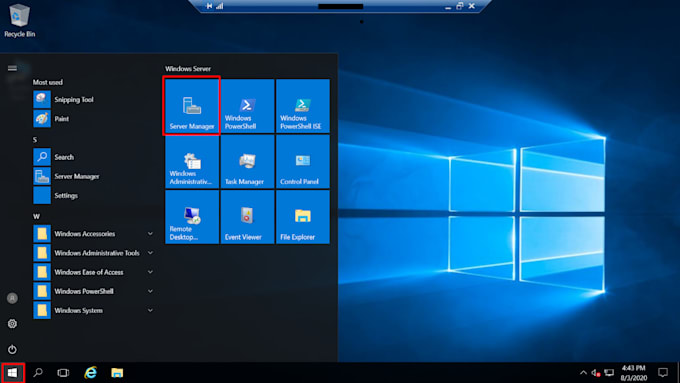
Task: Click the user account icon
Action: point(12,298)
